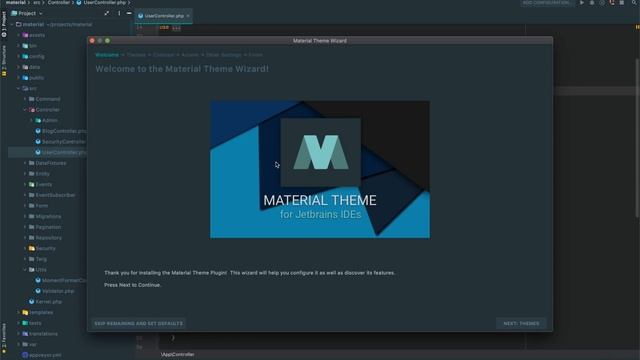Click the run-with-coverage icon beside Debug
Image resolution: width=640 pixels, height=360 pixels.
[x=602, y=3]
